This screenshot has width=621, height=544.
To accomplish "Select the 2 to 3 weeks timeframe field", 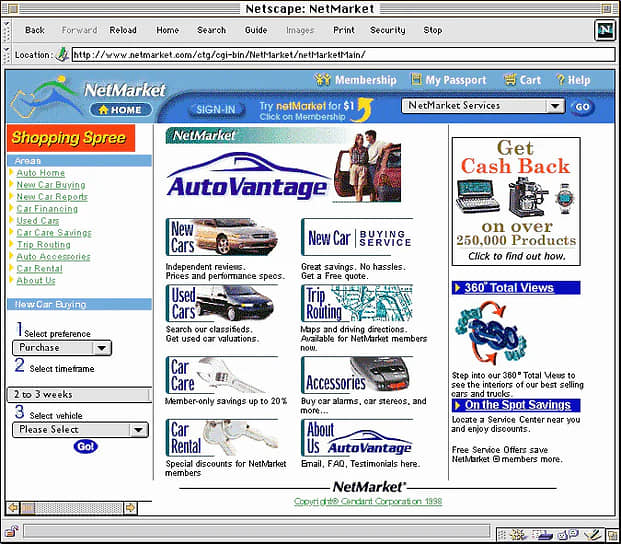I will (x=80, y=394).
